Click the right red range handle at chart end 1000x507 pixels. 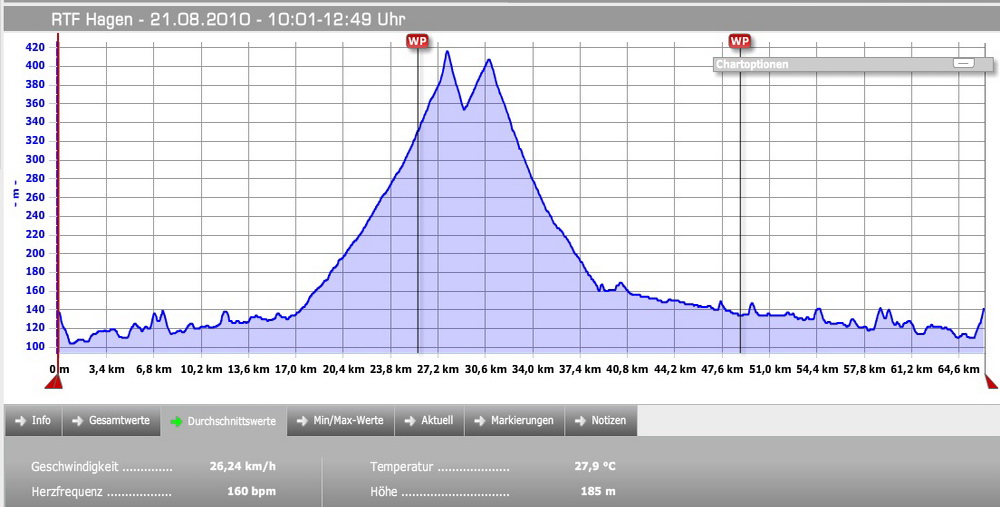[x=991, y=381]
